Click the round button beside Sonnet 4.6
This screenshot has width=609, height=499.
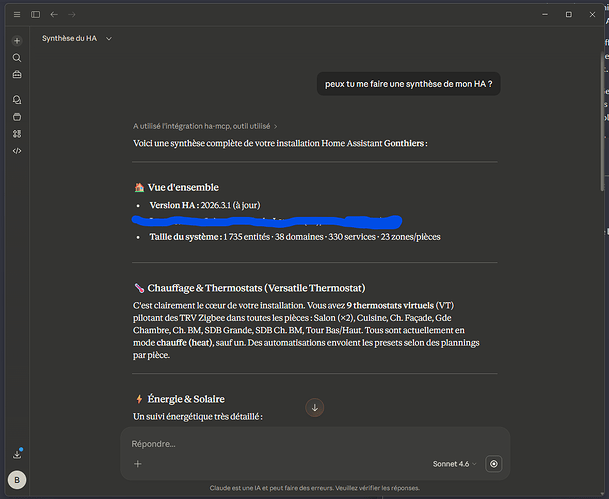tap(494, 464)
